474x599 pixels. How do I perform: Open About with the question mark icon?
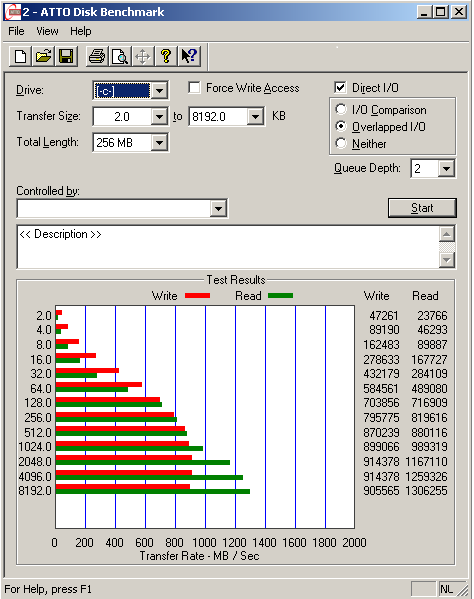pos(165,57)
